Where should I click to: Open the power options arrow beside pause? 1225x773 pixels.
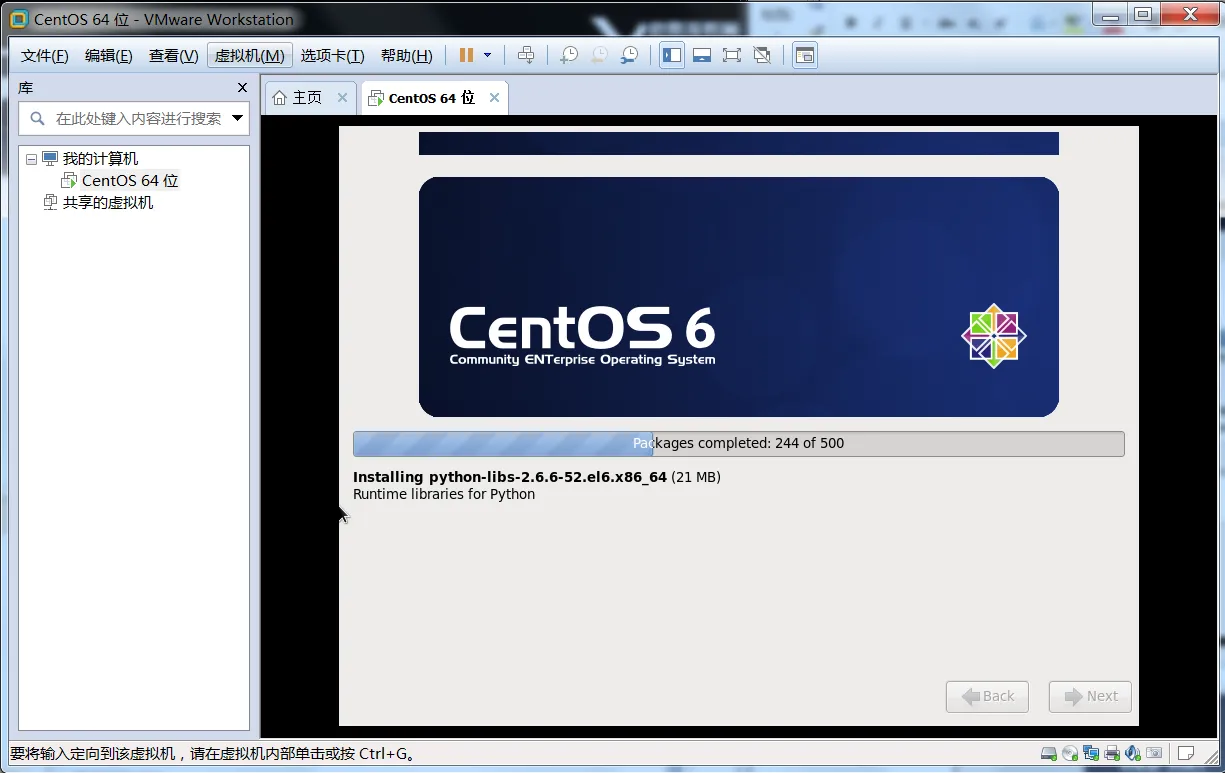(x=488, y=55)
